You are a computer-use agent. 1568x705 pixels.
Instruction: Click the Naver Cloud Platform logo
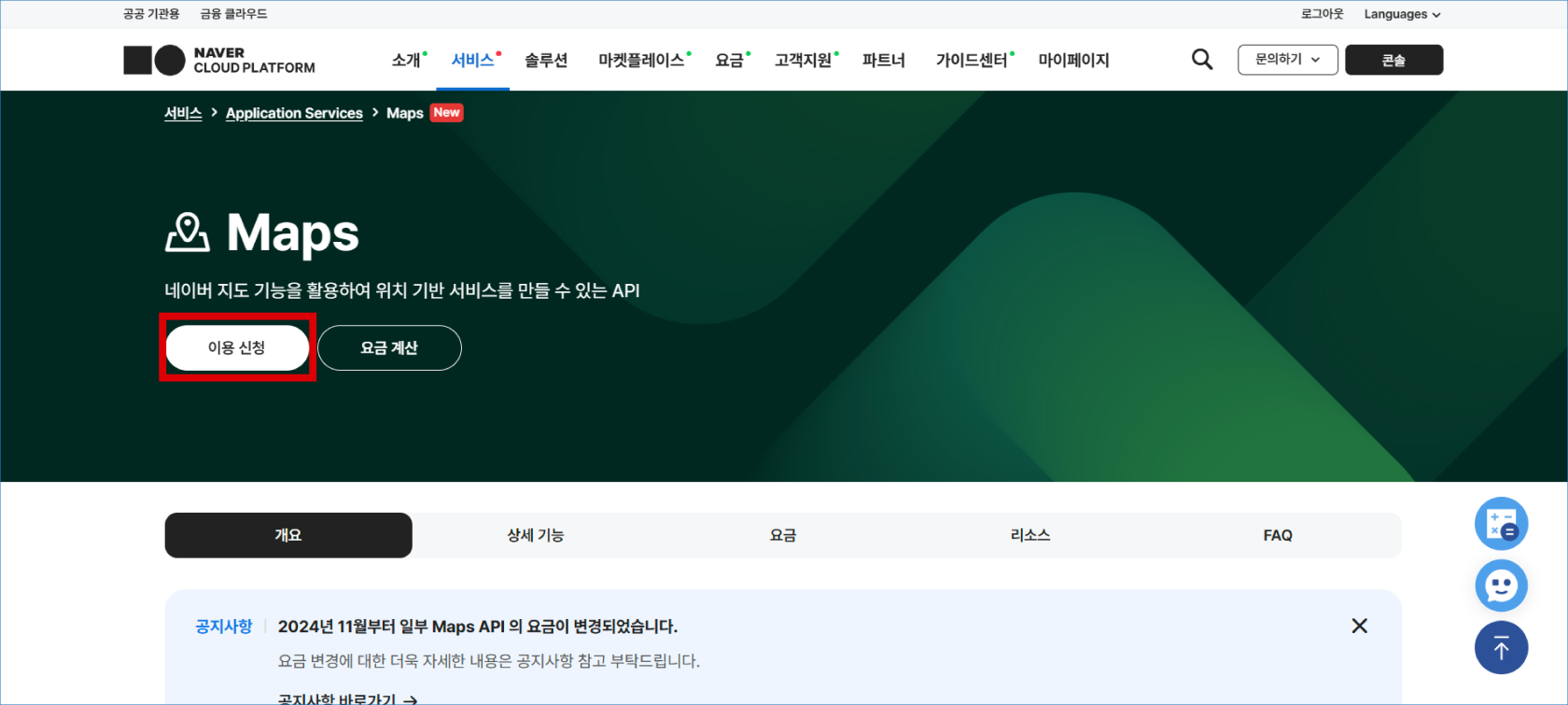coord(219,60)
